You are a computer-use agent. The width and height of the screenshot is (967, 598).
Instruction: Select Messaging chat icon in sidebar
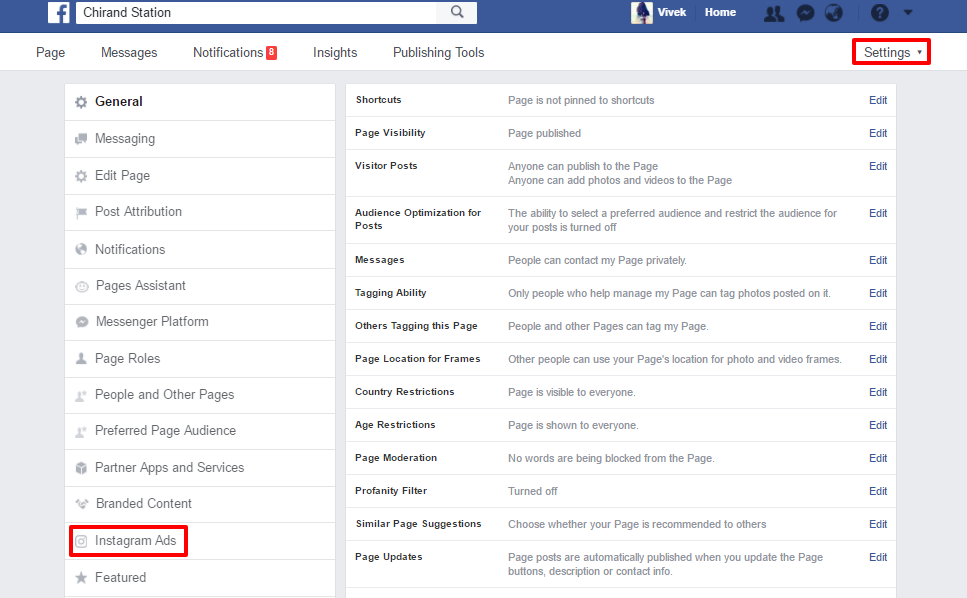tap(81, 139)
